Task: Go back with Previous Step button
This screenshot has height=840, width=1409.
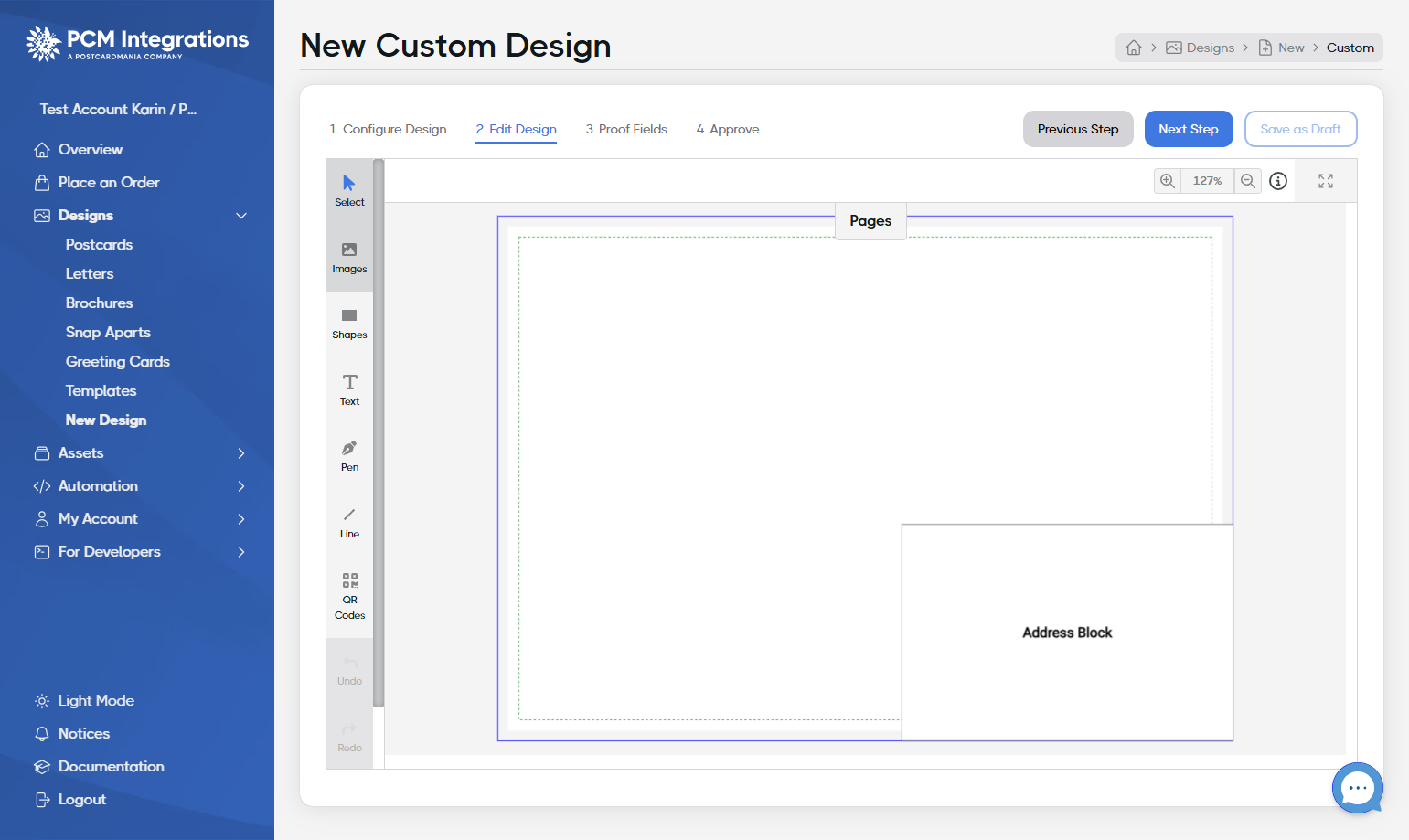Action: click(1078, 129)
